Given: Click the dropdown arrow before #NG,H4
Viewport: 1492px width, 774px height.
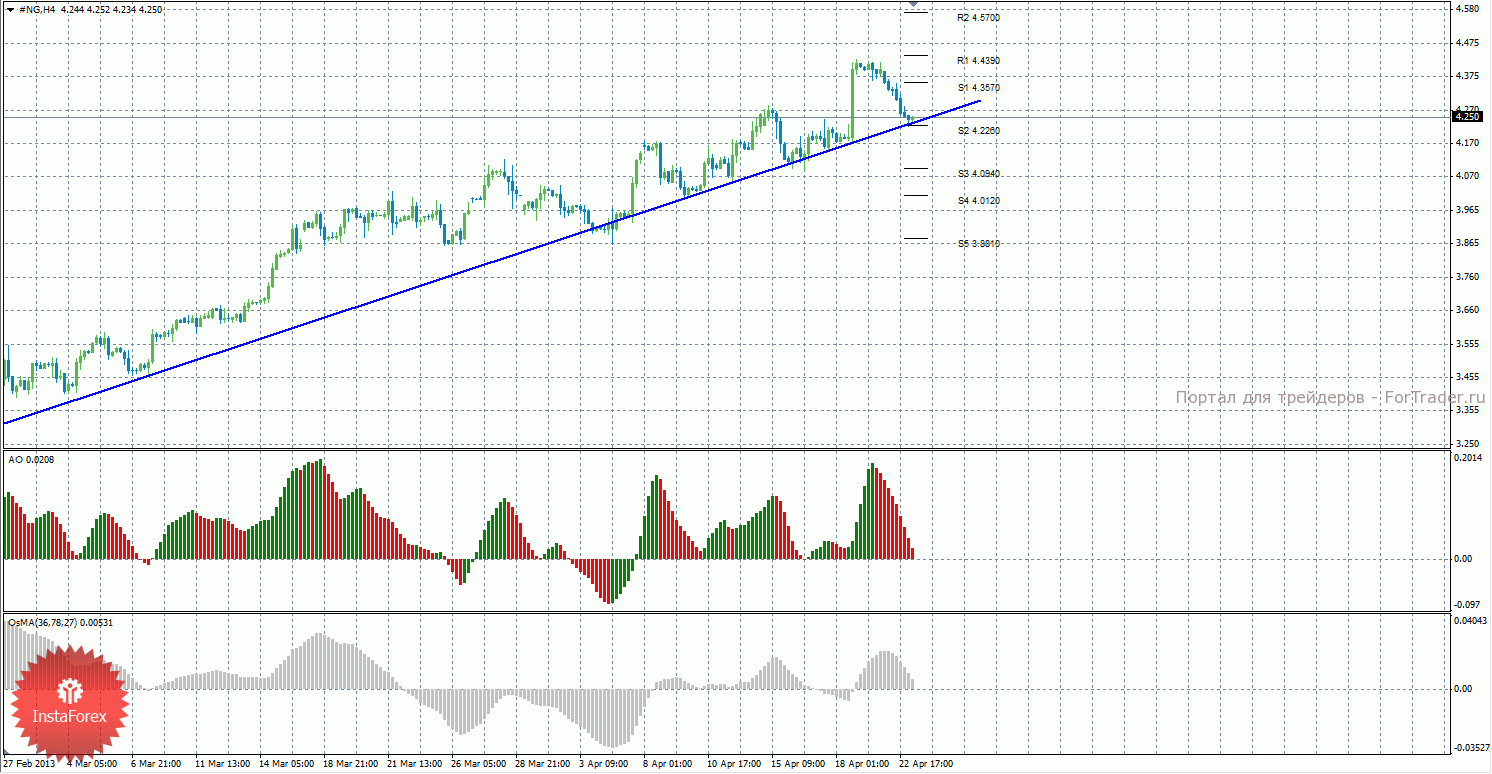Looking at the screenshot, I should [x=10, y=9].
